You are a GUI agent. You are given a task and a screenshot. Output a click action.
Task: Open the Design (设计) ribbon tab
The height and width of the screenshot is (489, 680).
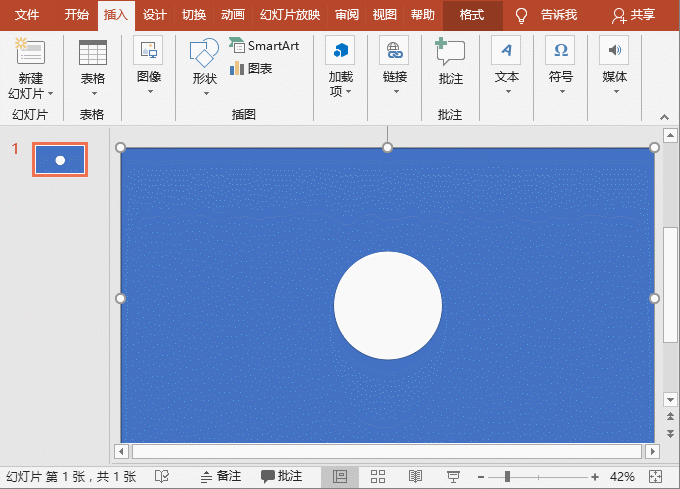pyautogui.click(x=154, y=15)
